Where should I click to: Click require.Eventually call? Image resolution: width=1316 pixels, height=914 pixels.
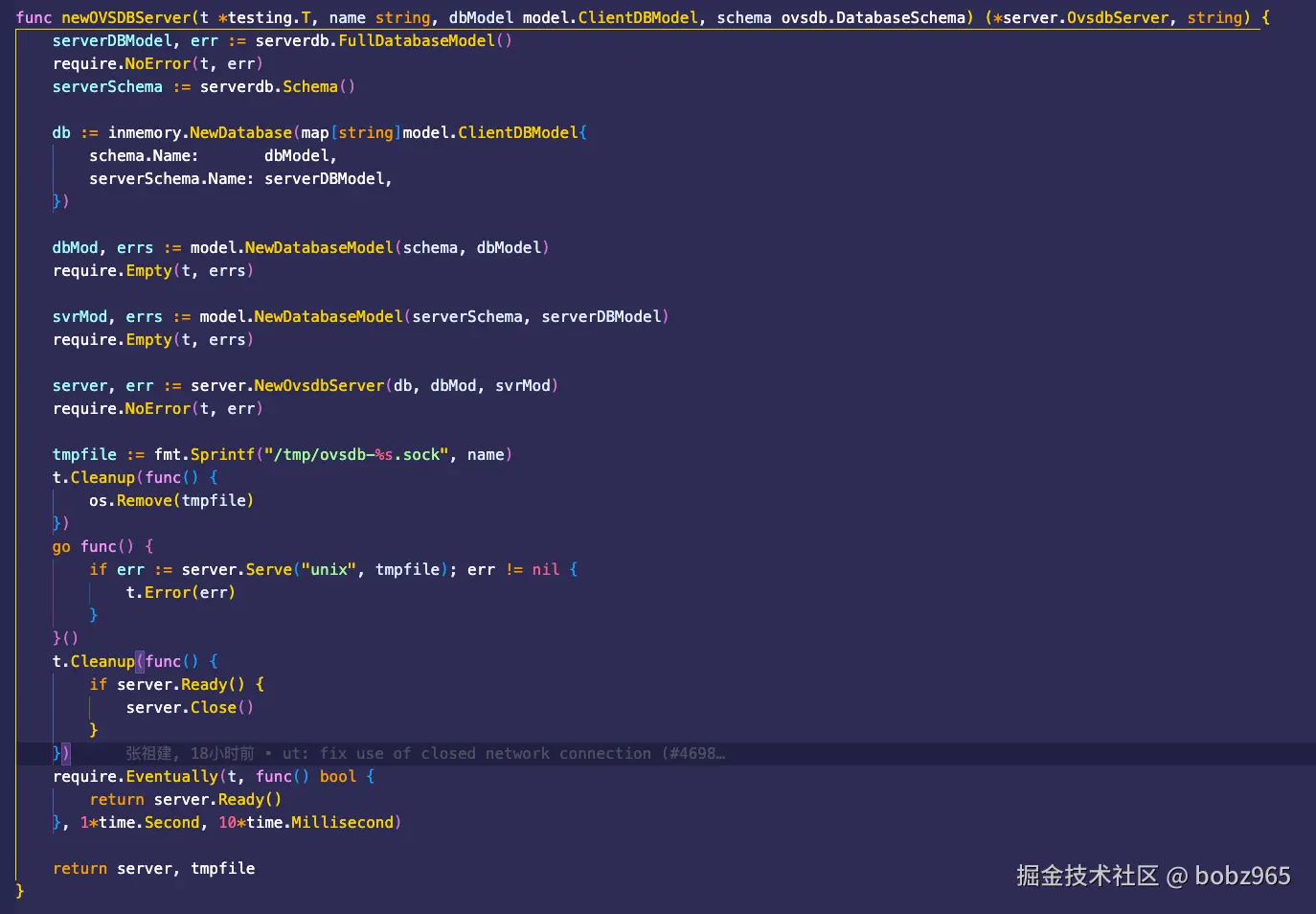(x=135, y=776)
